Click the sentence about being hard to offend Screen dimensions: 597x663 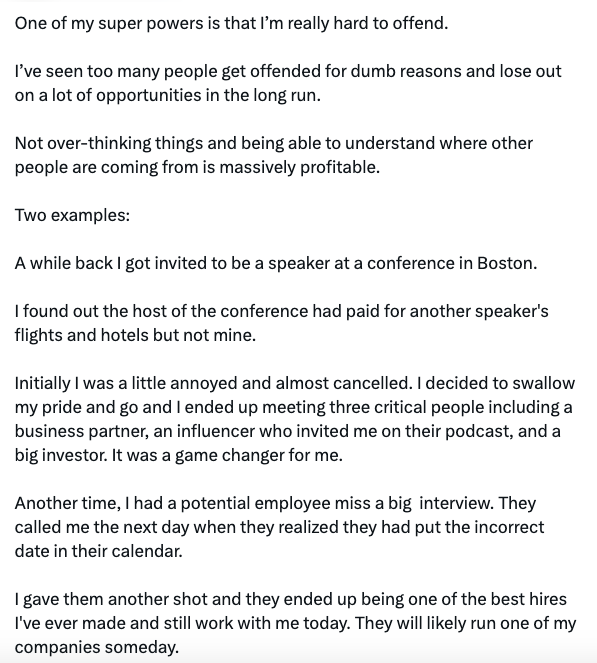(231, 23)
